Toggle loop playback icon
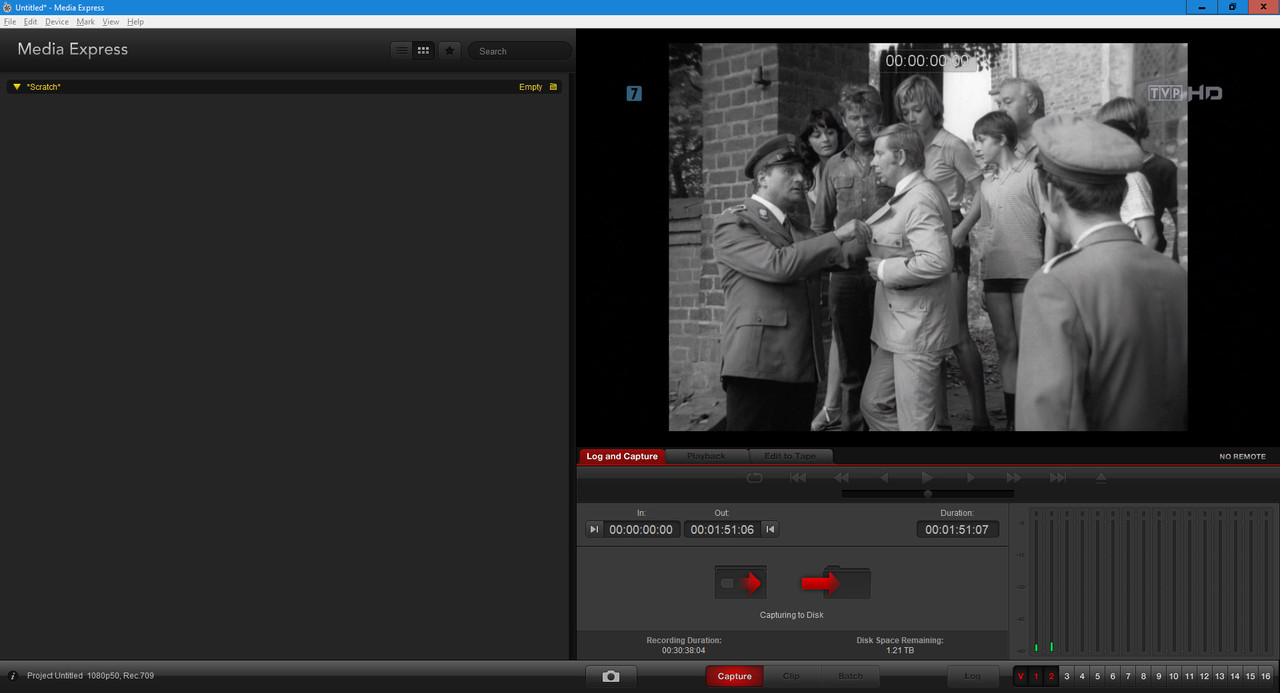The width and height of the screenshot is (1280, 693). pyautogui.click(x=755, y=478)
